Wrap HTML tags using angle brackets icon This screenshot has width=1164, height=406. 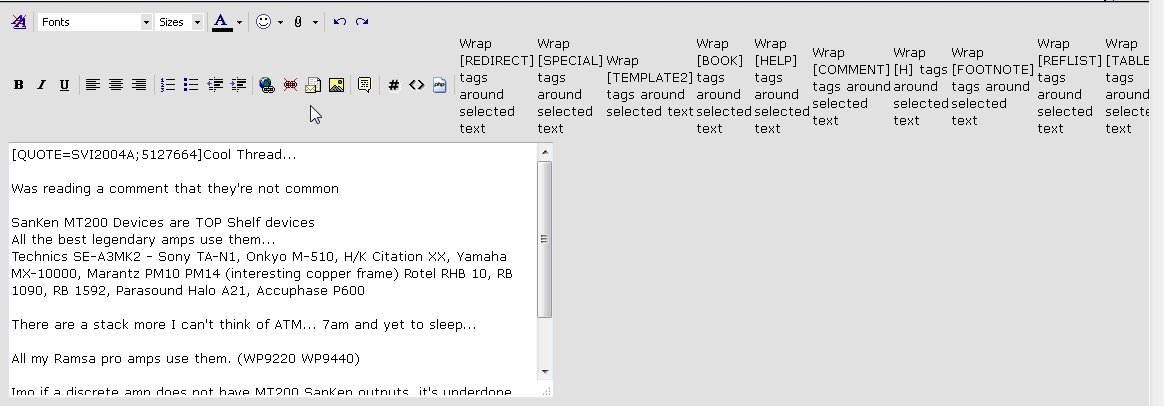click(x=416, y=85)
